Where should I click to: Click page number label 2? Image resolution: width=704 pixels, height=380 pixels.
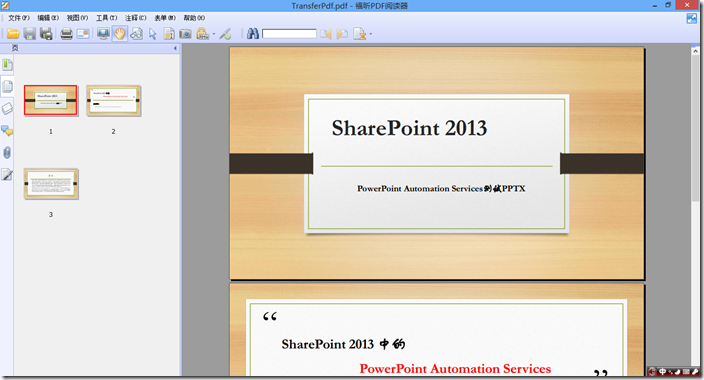point(114,132)
